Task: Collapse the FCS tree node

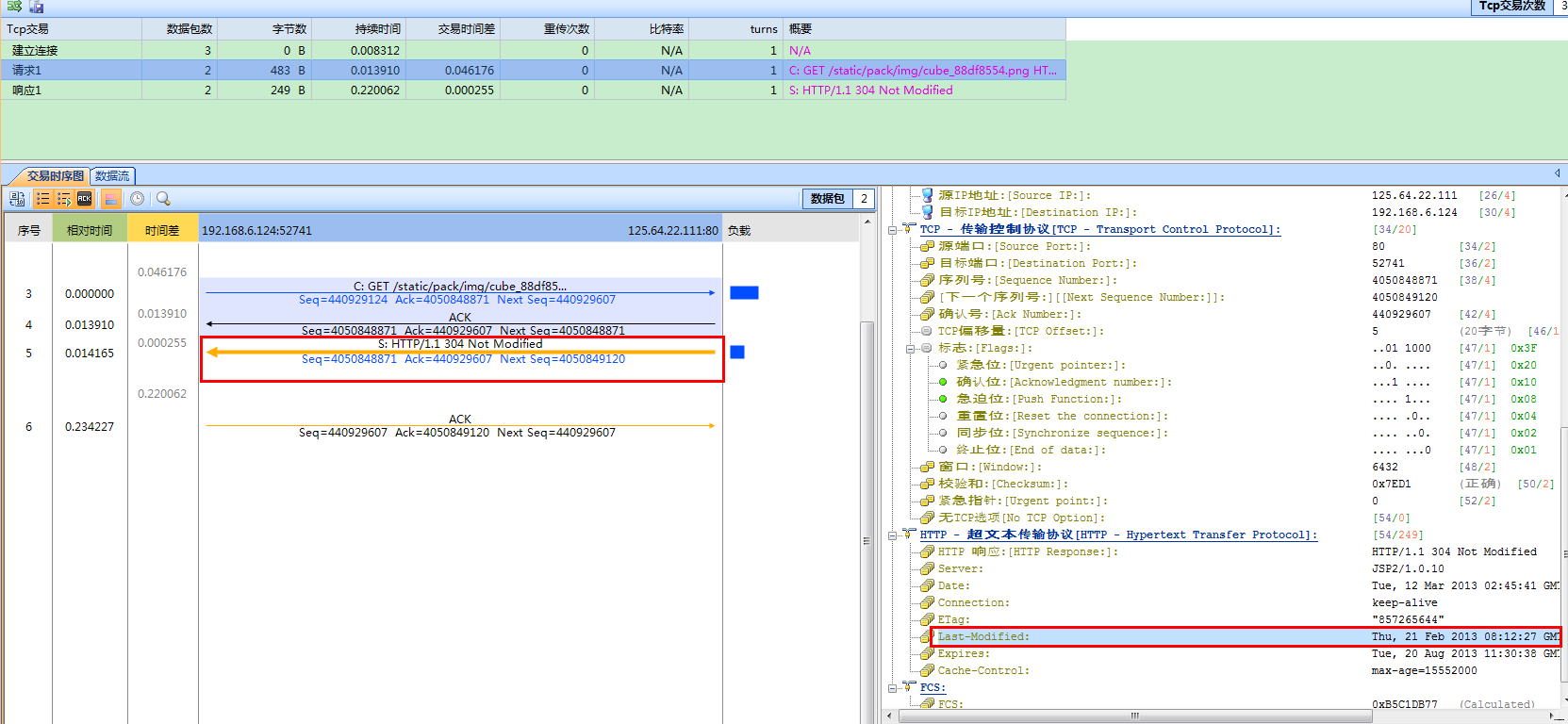Action: tap(893, 687)
